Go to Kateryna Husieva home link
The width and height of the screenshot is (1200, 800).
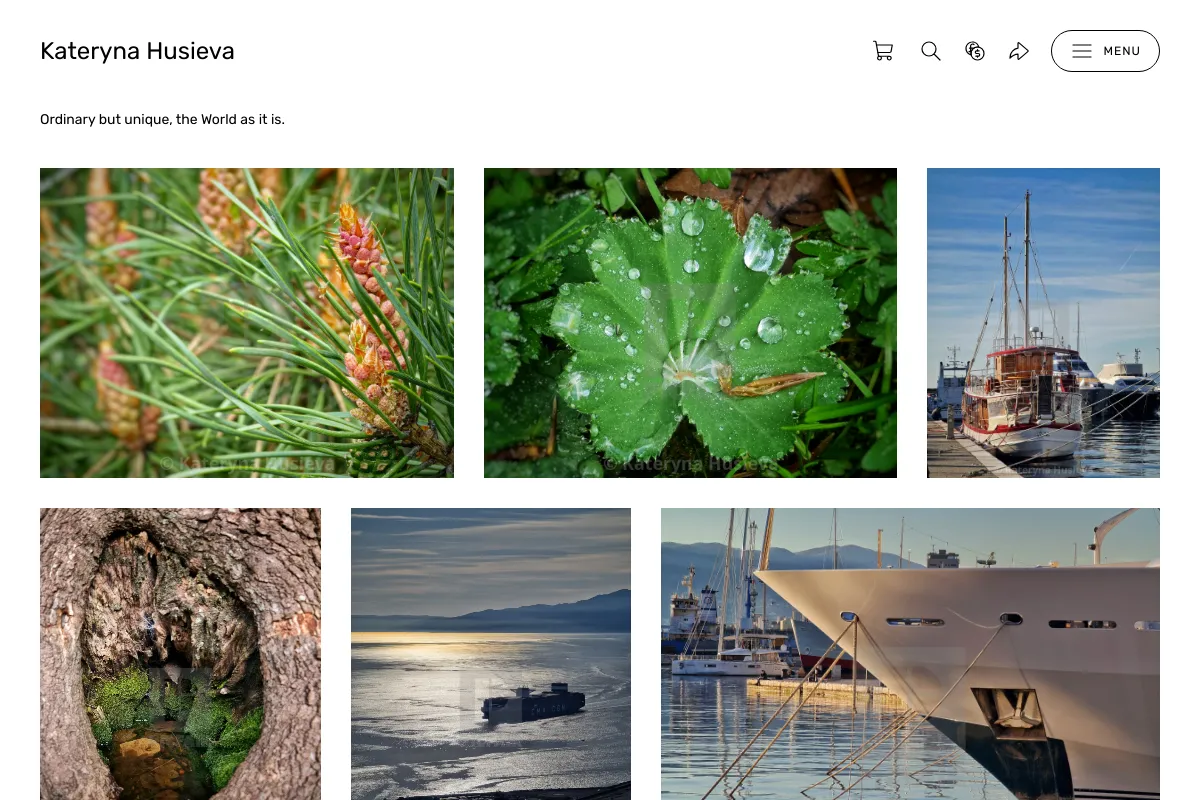coord(137,51)
